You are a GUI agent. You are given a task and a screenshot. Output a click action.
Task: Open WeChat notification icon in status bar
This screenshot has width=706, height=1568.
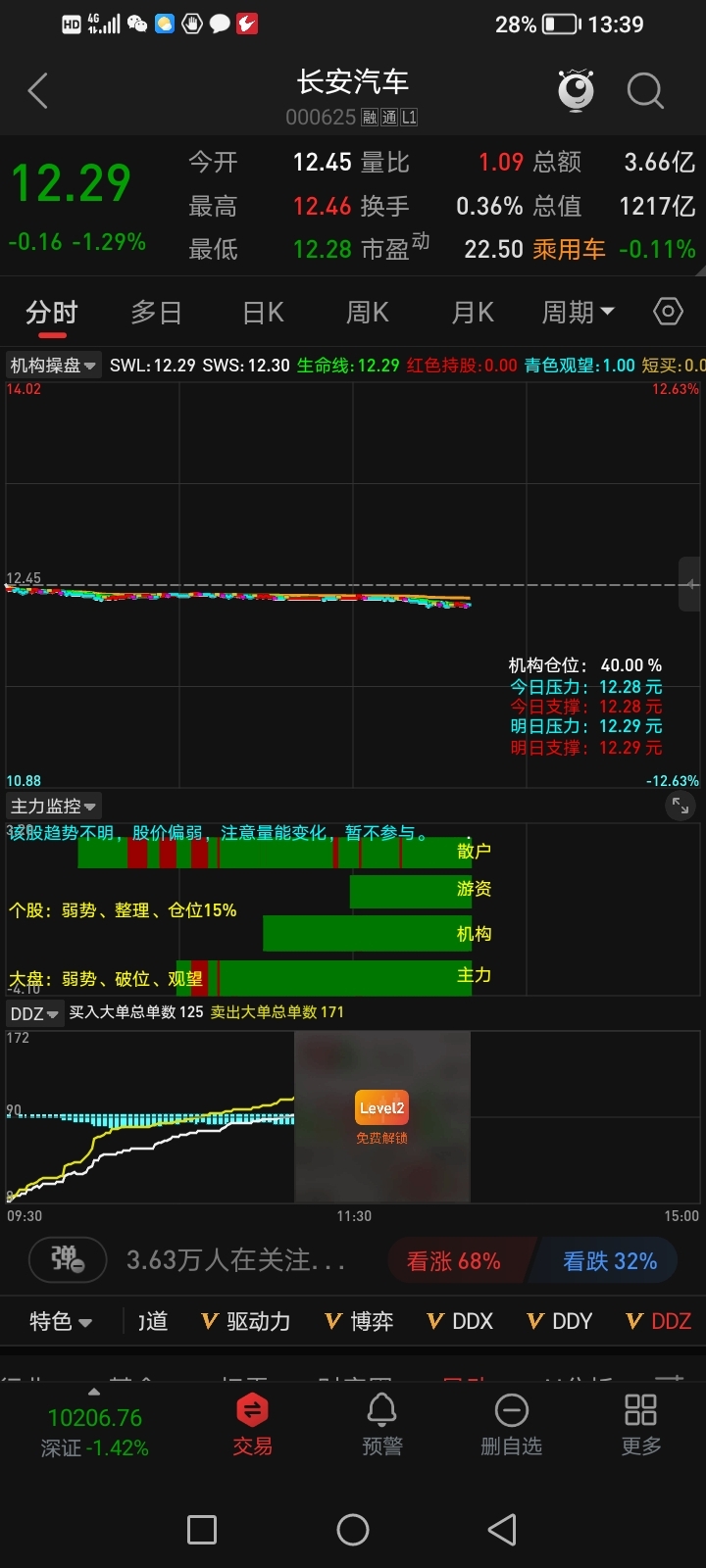tap(137, 24)
